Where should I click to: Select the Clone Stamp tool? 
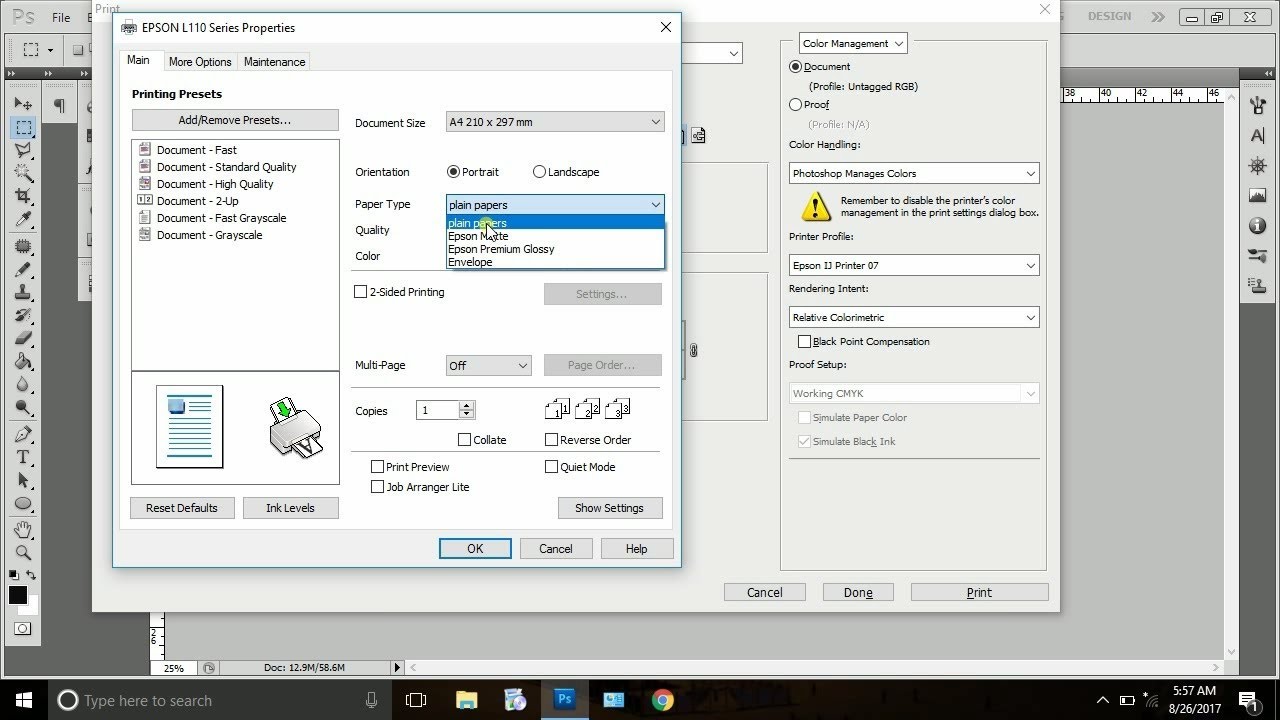click(23, 292)
